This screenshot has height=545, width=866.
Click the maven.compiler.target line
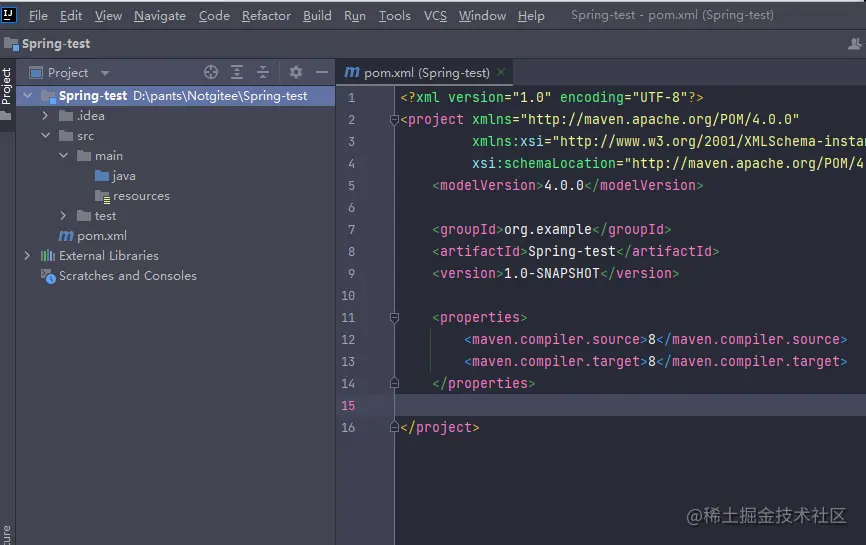656,362
